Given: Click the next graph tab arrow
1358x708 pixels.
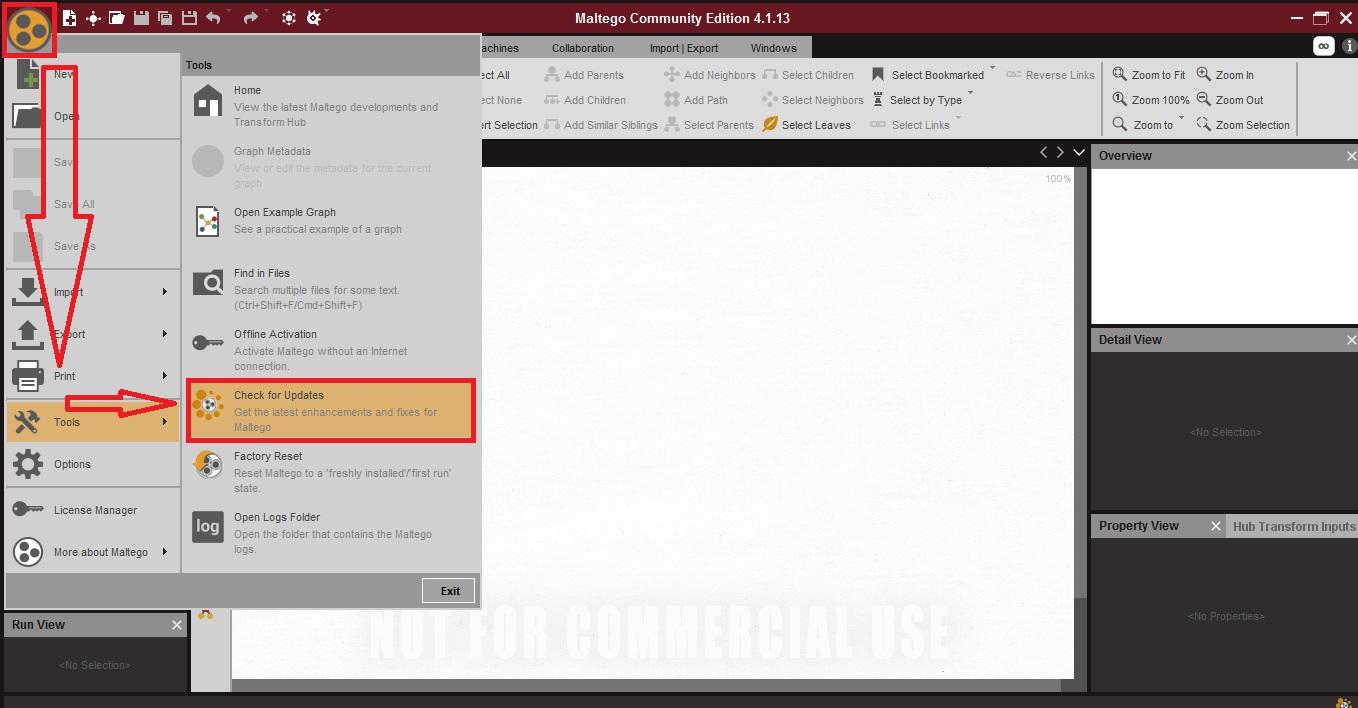Looking at the screenshot, I should click(1060, 152).
